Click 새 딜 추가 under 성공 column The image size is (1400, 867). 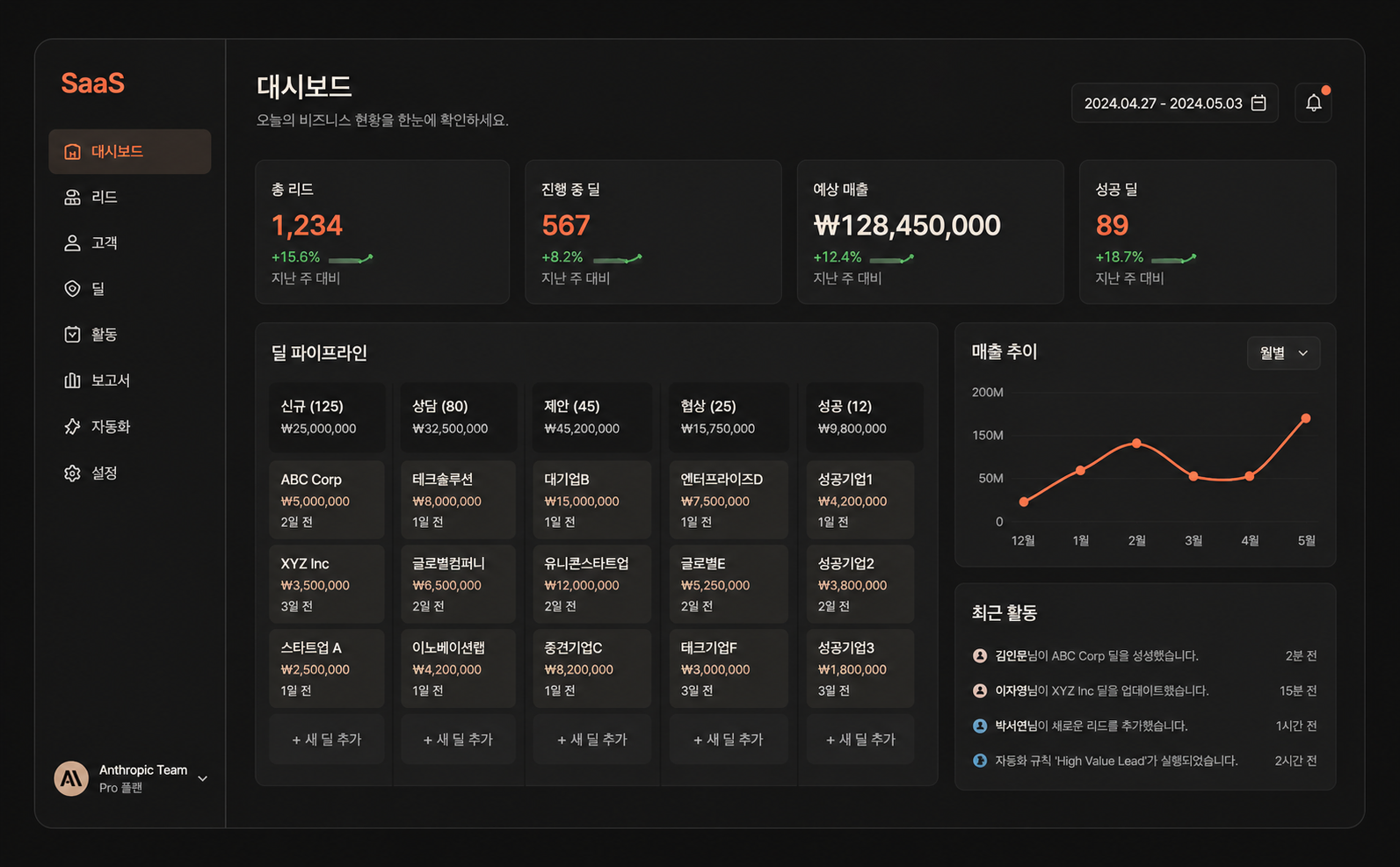[x=860, y=740]
